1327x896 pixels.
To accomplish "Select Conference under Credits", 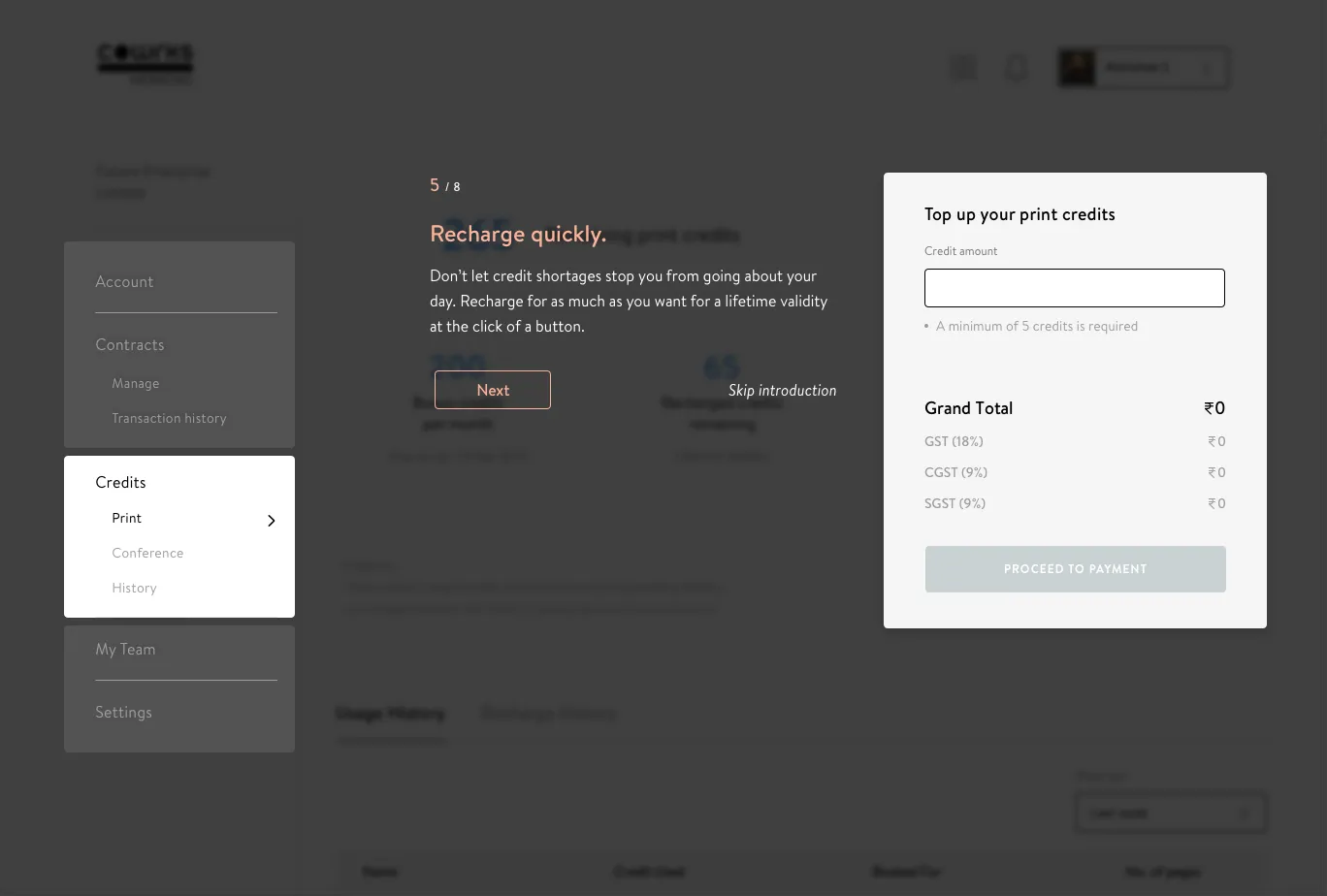I will pyautogui.click(x=147, y=554).
